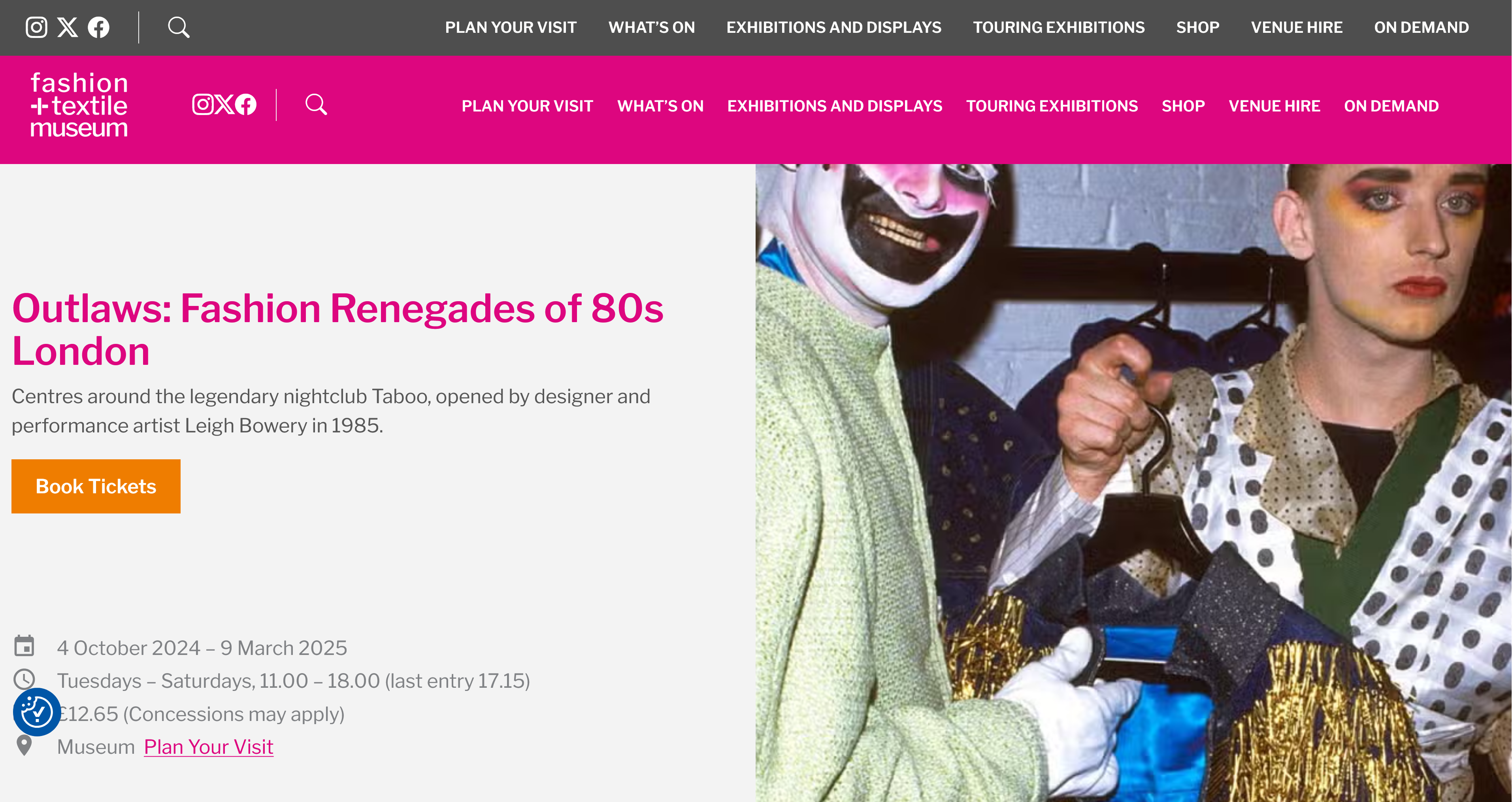Select On Demand in pink navigation

coord(1391,106)
